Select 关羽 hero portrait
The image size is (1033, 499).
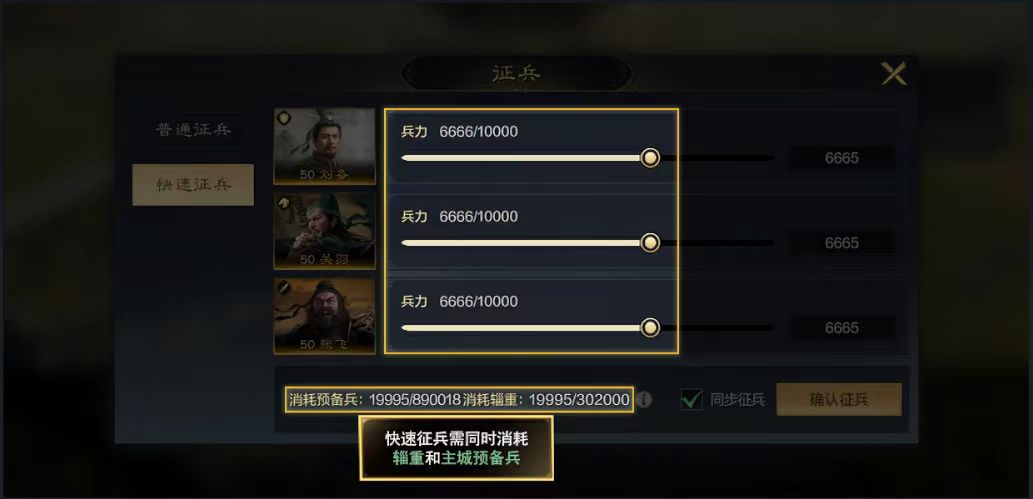click(x=325, y=231)
